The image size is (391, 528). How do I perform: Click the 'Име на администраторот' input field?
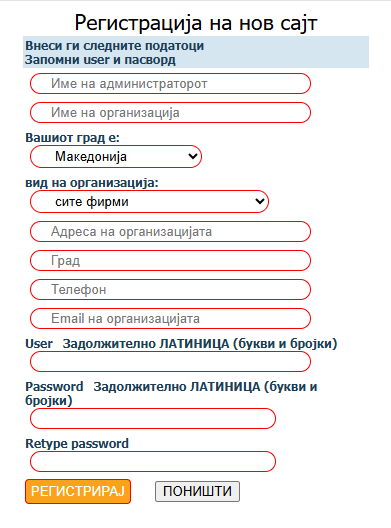pyautogui.click(x=170, y=84)
